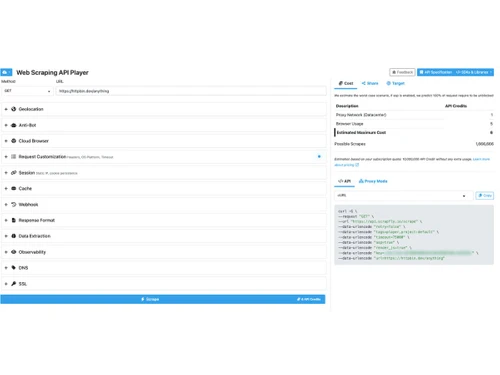The height and width of the screenshot is (375, 500).
Task: Click the Geolocation globe icon
Action: (14, 109)
